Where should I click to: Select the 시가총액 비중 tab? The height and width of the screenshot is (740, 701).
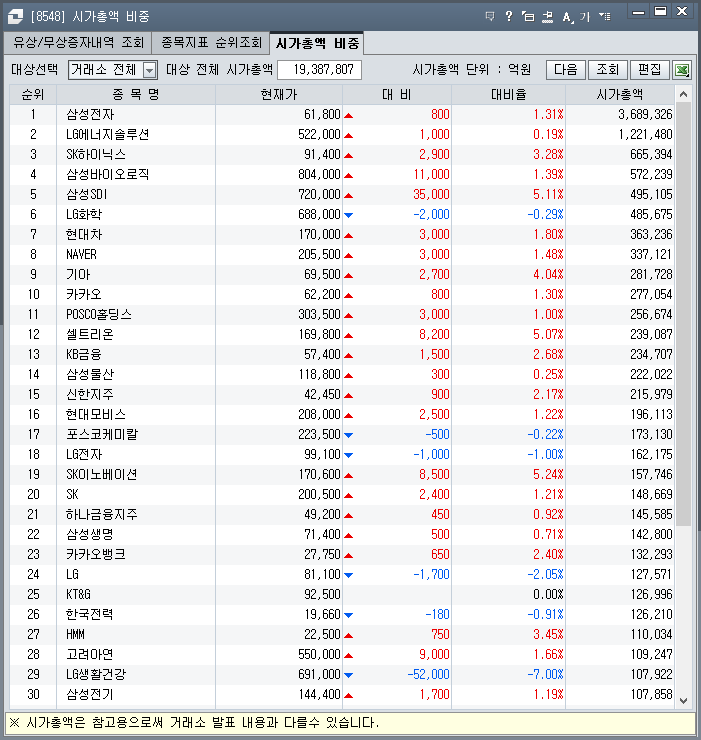pos(317,43)
